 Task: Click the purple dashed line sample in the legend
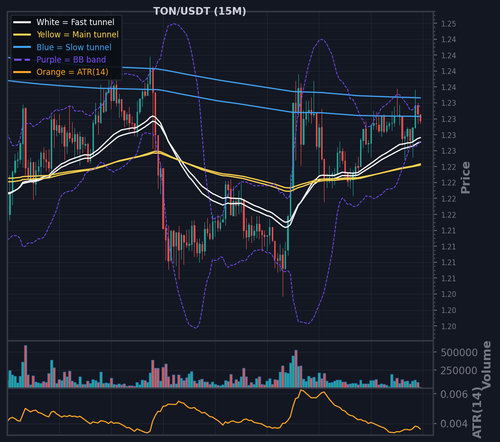(22, 60)
